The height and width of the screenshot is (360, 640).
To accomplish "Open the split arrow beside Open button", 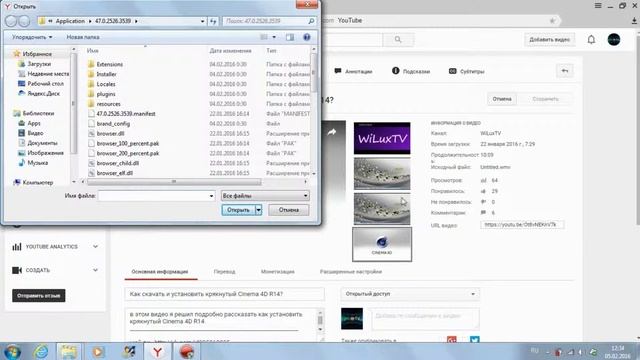I will pos(258,210).
